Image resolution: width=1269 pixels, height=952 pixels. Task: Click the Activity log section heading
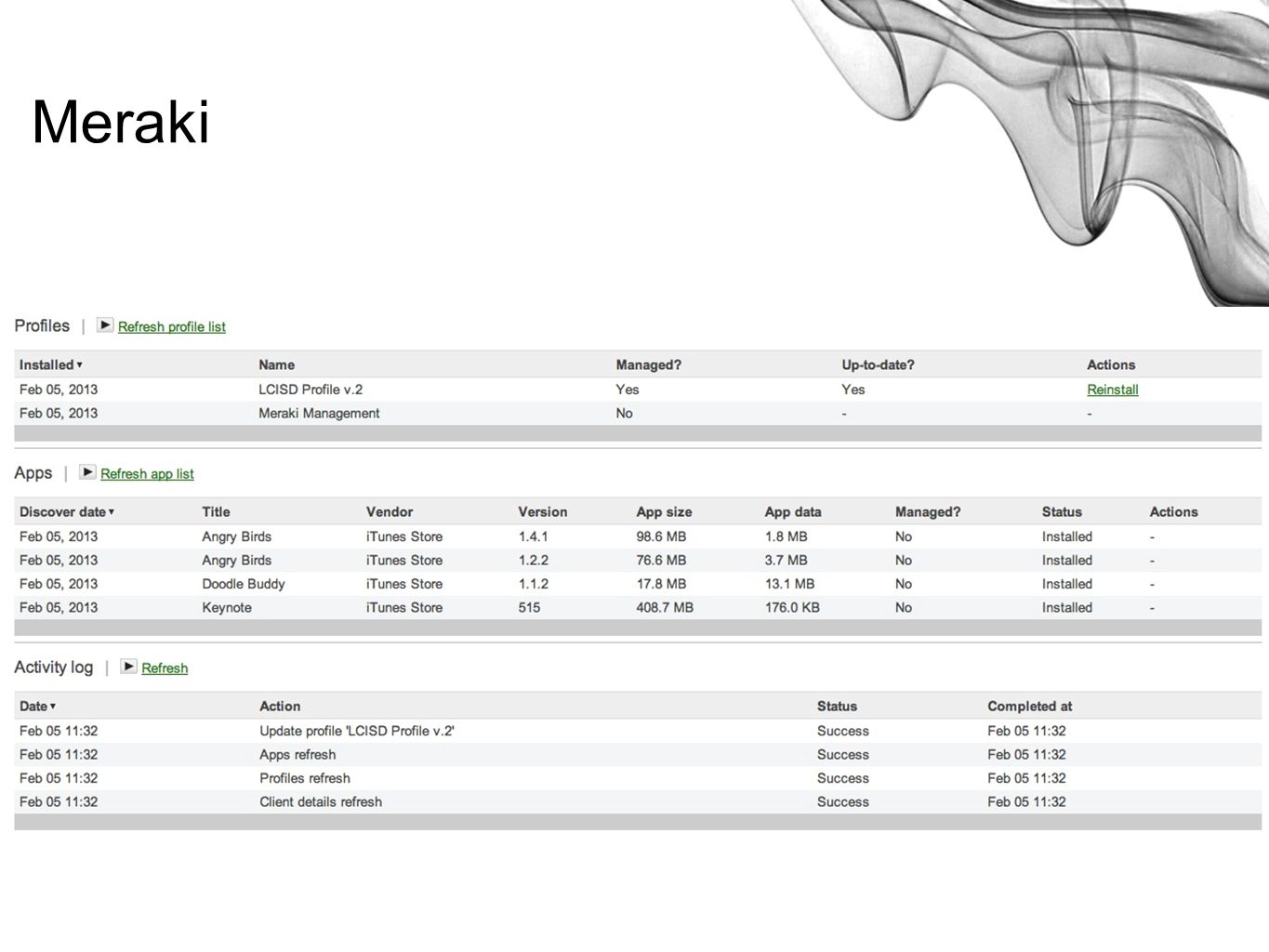[x=54, y=667]
